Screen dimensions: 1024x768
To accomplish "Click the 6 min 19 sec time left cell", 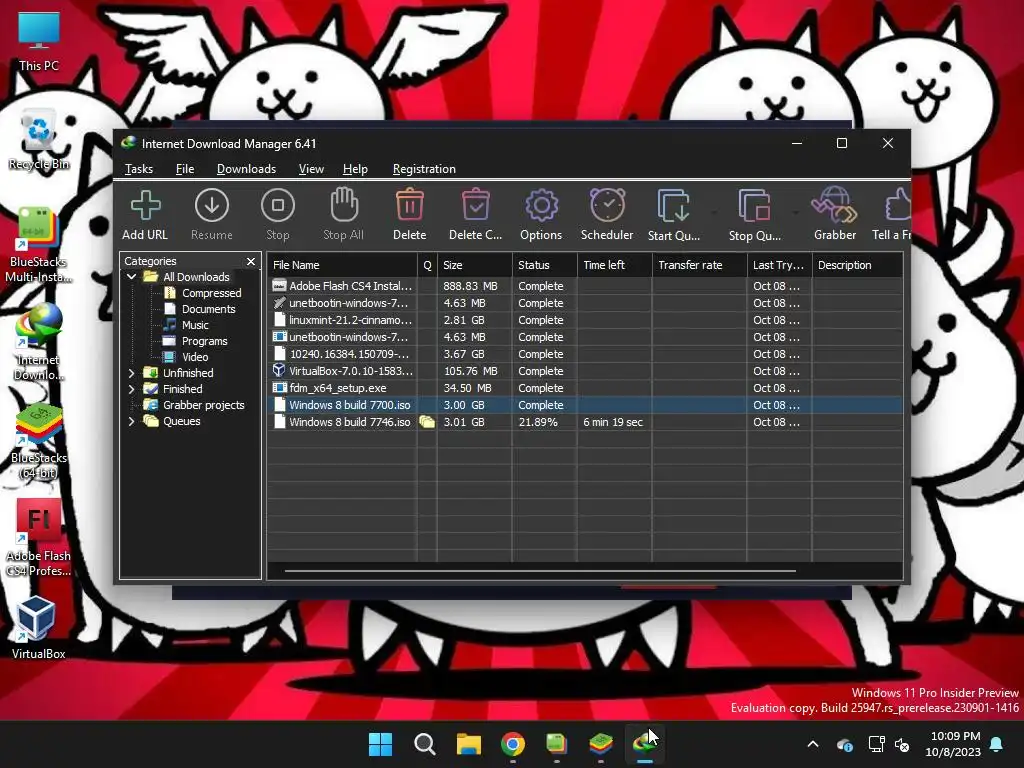I will coord(613,422).
